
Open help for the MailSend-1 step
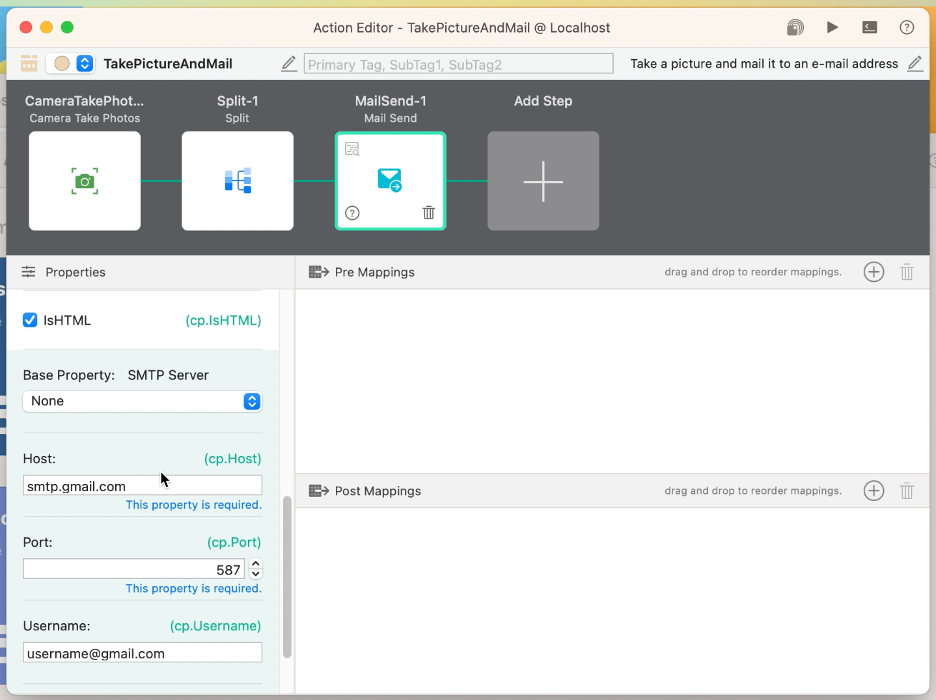tap(353, 212)
